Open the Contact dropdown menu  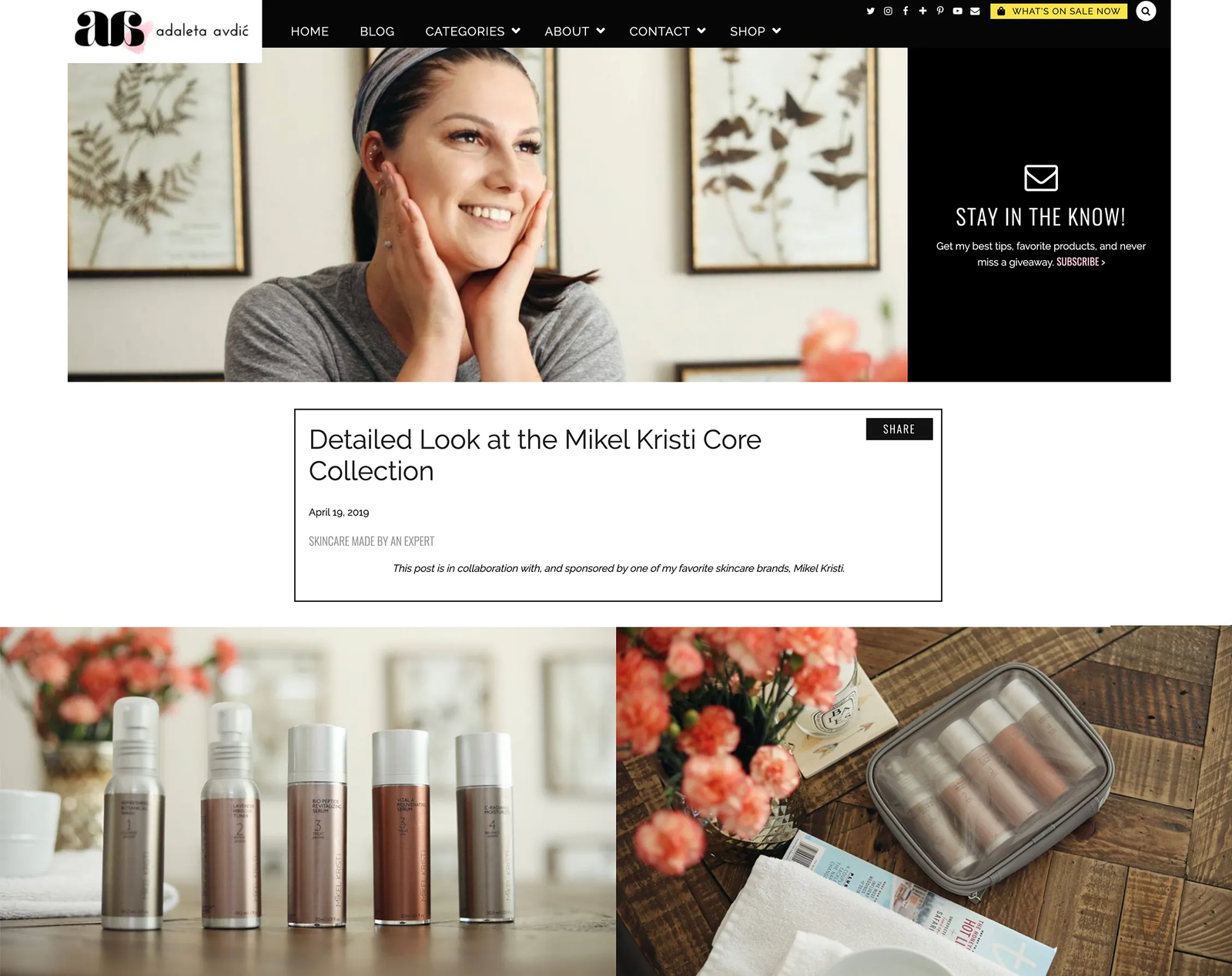[x=667, y=32]
